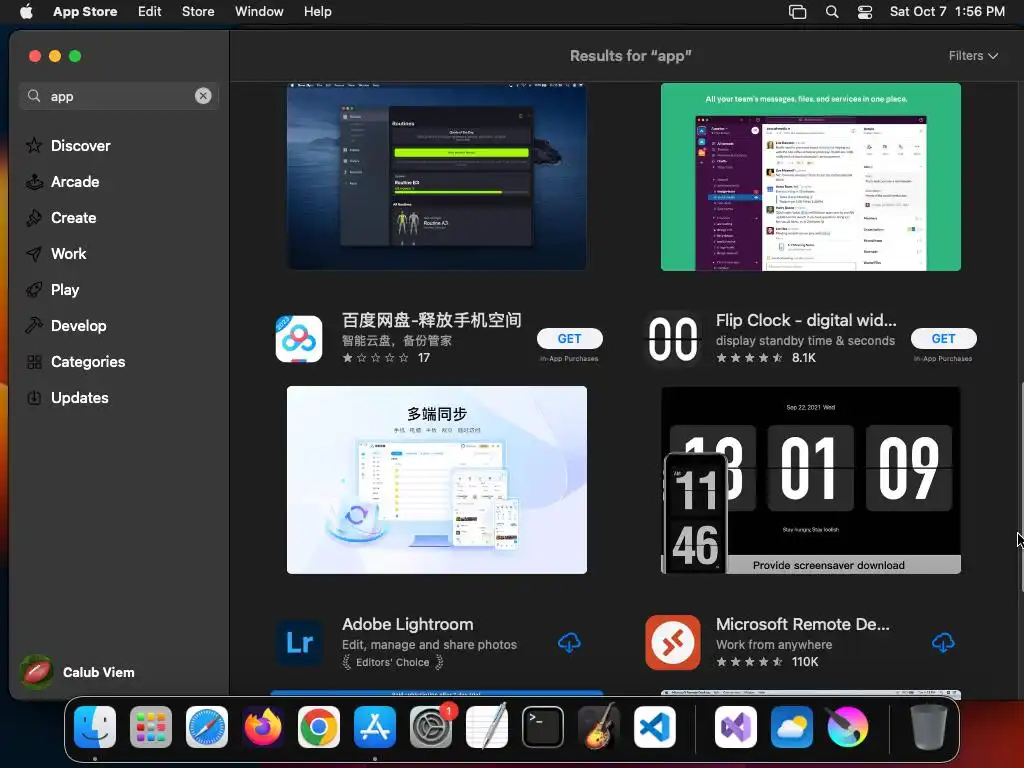Screen dimensions: 1024x768
Task: Open TextEdit from the Dock
Action: click(487, 727)
